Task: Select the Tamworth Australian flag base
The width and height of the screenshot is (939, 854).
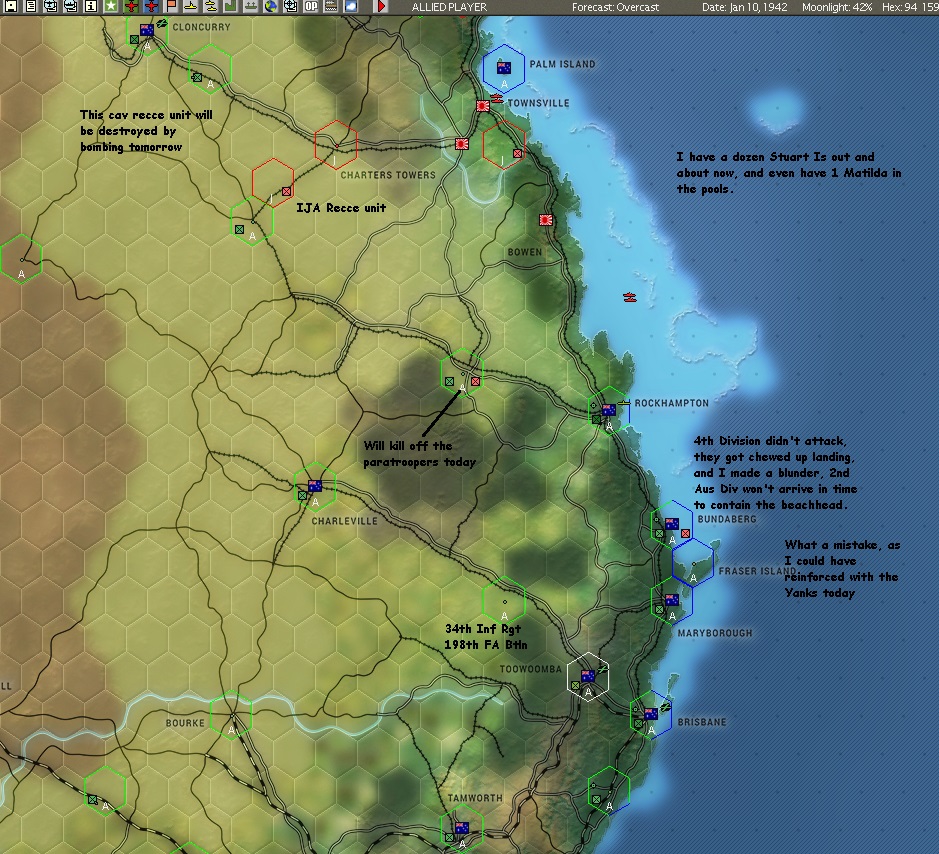Action: 462,828
